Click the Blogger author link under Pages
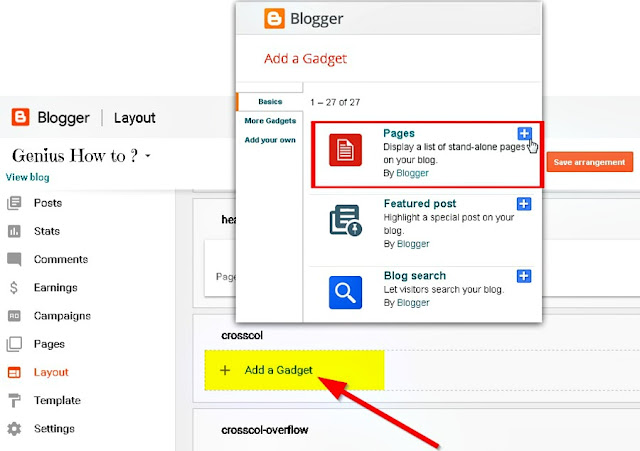640x451 pixels. click(x=412, y=173)
